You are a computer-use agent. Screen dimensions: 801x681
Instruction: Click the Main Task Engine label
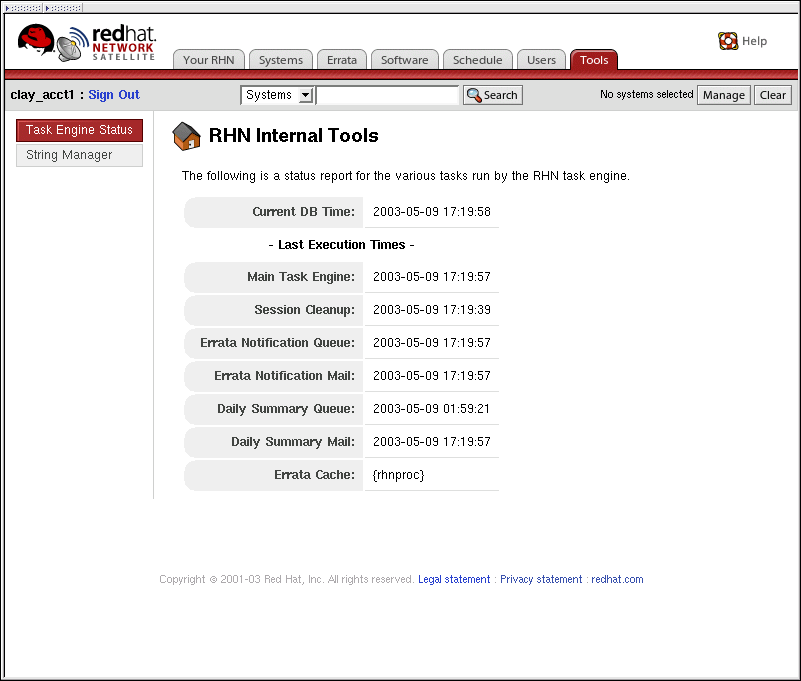301,277
